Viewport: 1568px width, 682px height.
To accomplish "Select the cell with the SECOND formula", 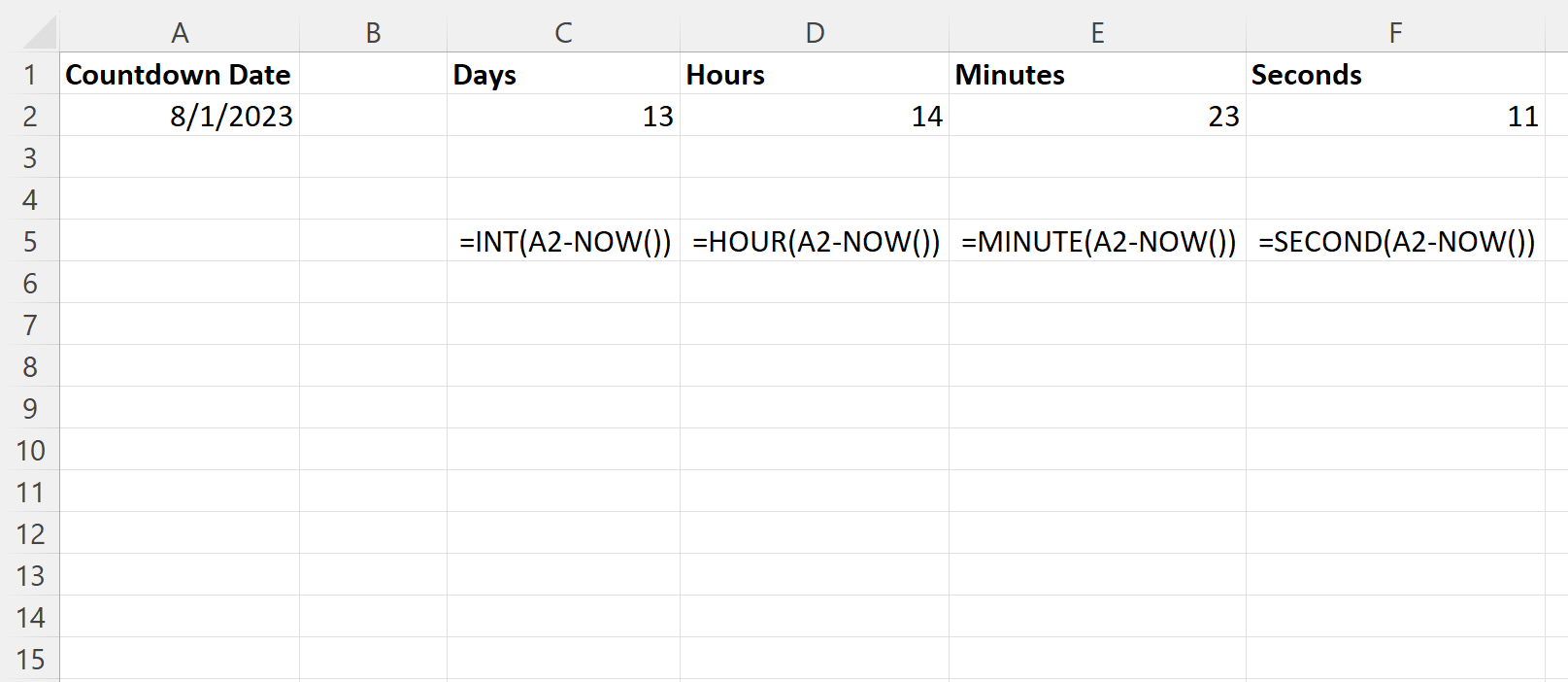I will pyautogui.click(x=1395, y=241).
